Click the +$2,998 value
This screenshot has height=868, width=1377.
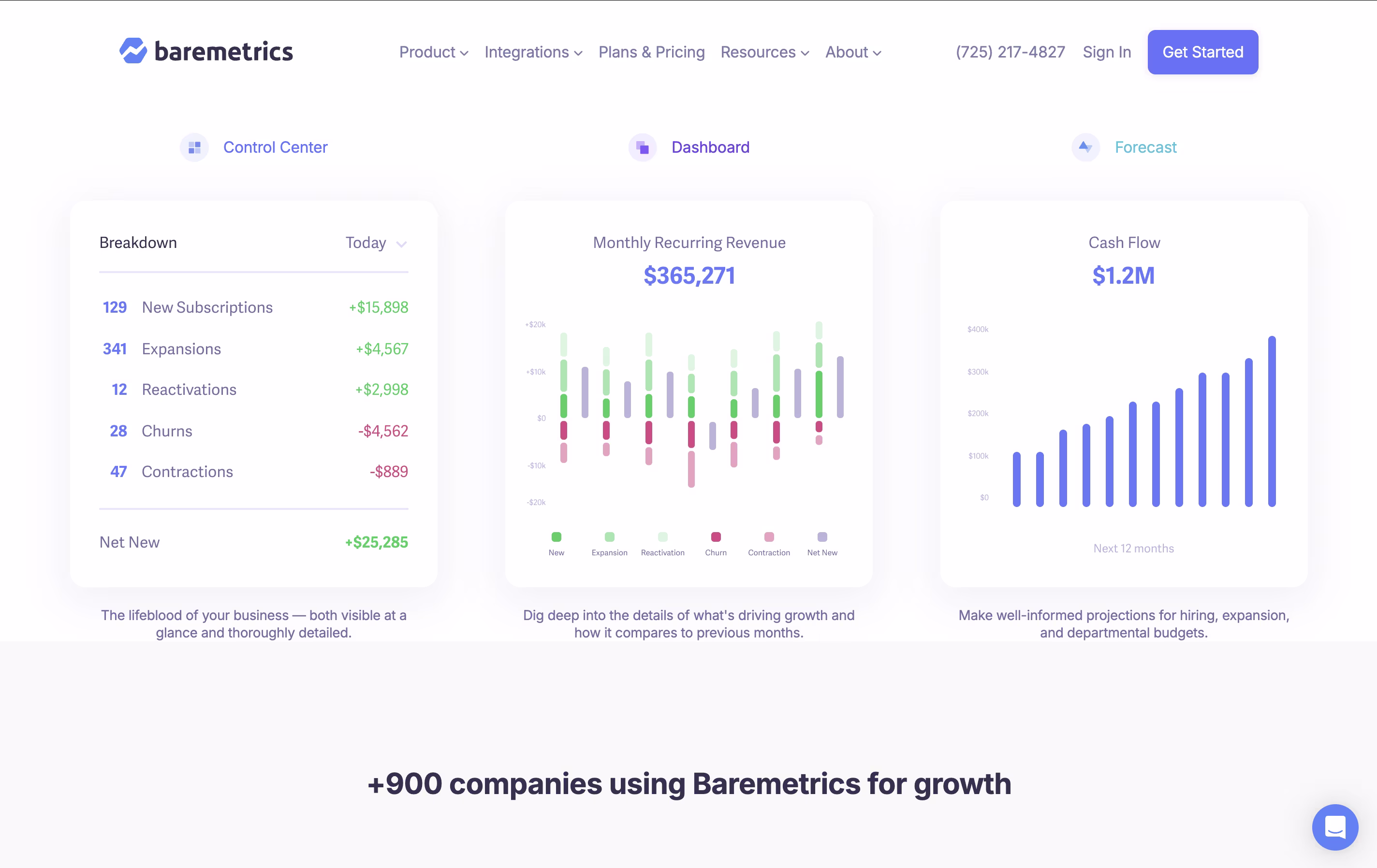(x=381, y=390)
